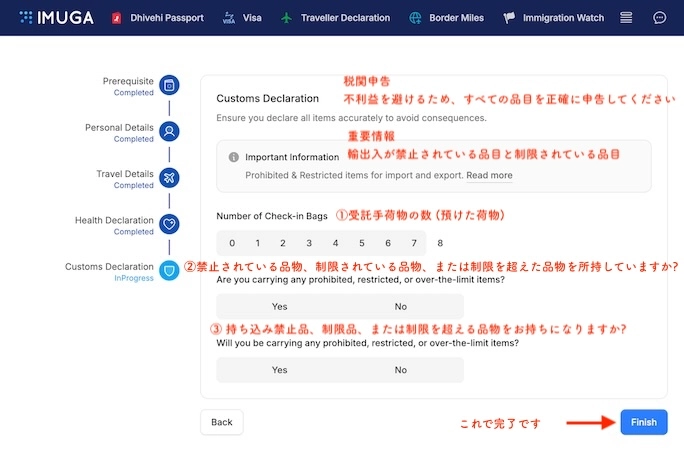Select 0 check-in bags
The width and height of the screenshot is (684, 465).
pyautogui.click(x=232, y=243)
